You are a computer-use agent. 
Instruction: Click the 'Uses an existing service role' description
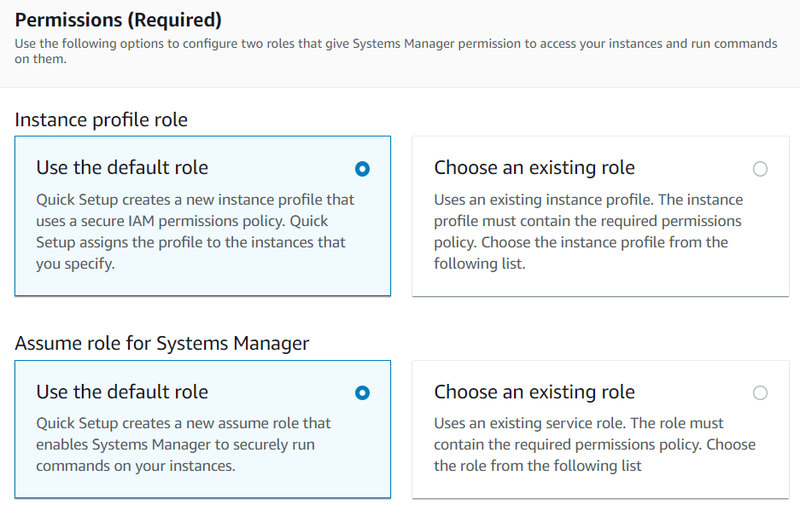594,444
